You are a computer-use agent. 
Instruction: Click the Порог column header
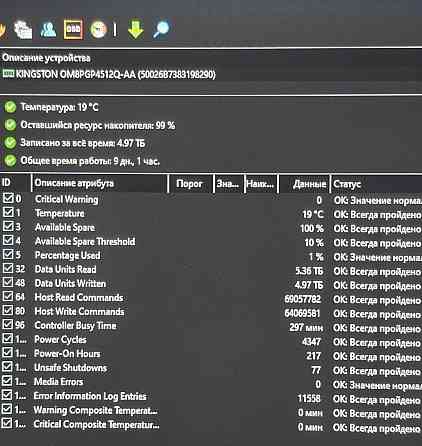coord(191,183)
